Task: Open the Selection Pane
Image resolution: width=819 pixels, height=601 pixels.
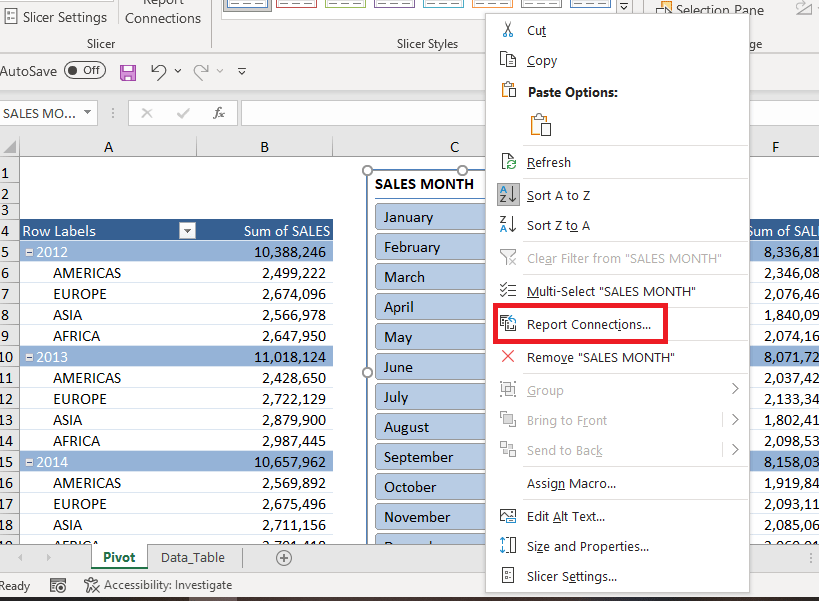Action: click(710, 9)
